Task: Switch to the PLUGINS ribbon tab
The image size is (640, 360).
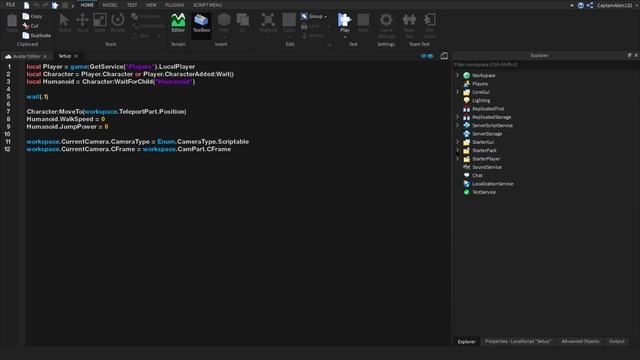Action: [x=174, y=5]
